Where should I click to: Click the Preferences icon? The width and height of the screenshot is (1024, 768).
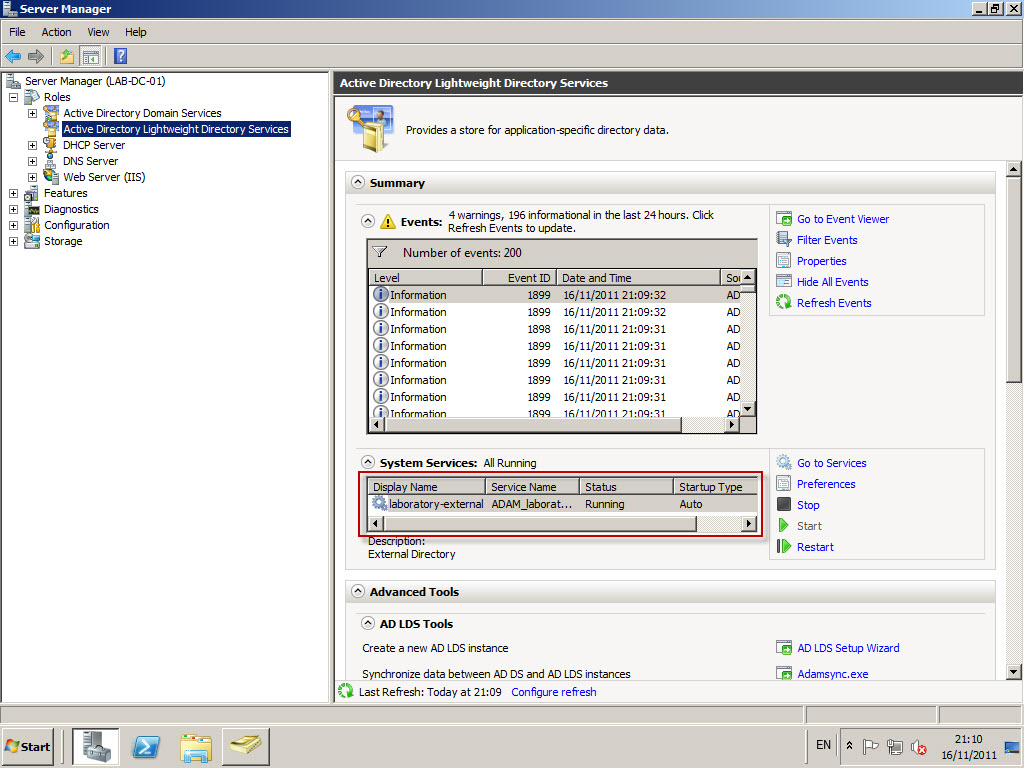coord(784,483)
